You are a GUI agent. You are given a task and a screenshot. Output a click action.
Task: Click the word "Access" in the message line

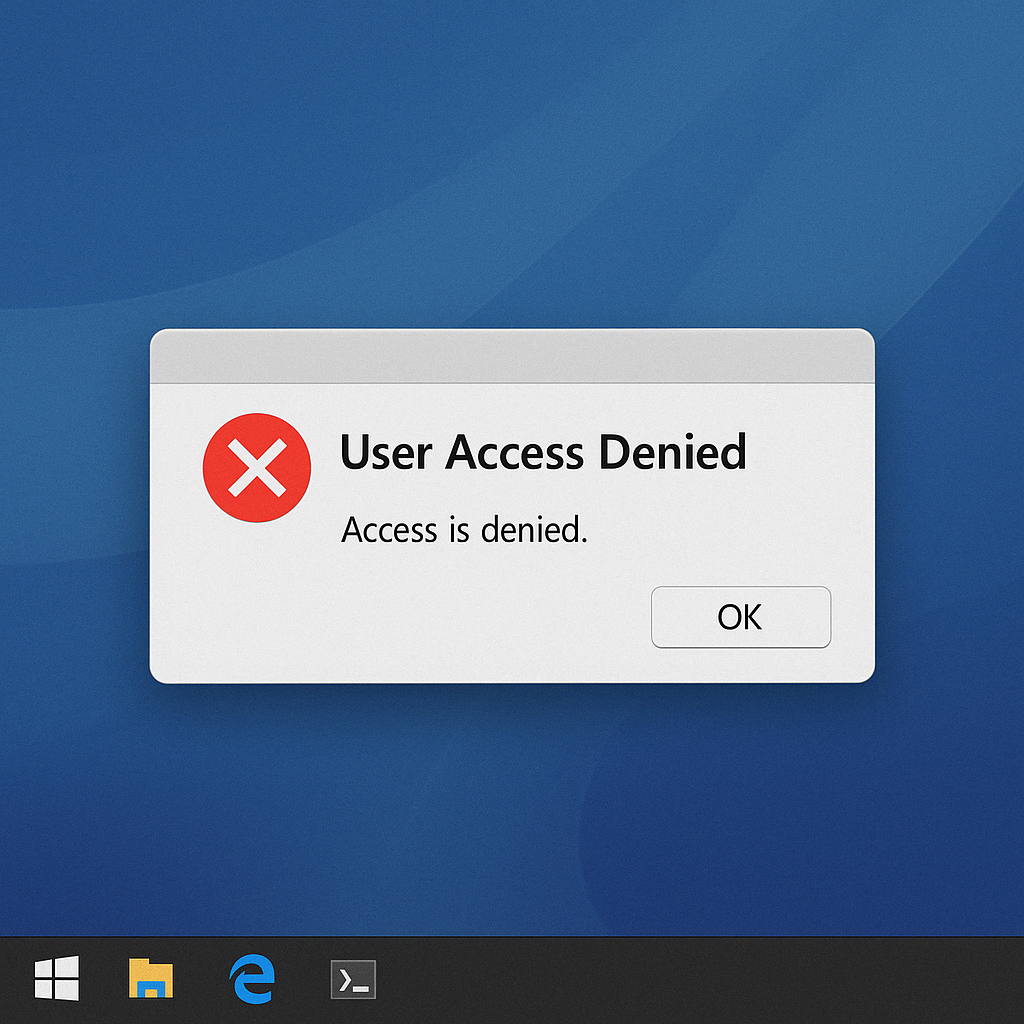click(x=389, y=529)
